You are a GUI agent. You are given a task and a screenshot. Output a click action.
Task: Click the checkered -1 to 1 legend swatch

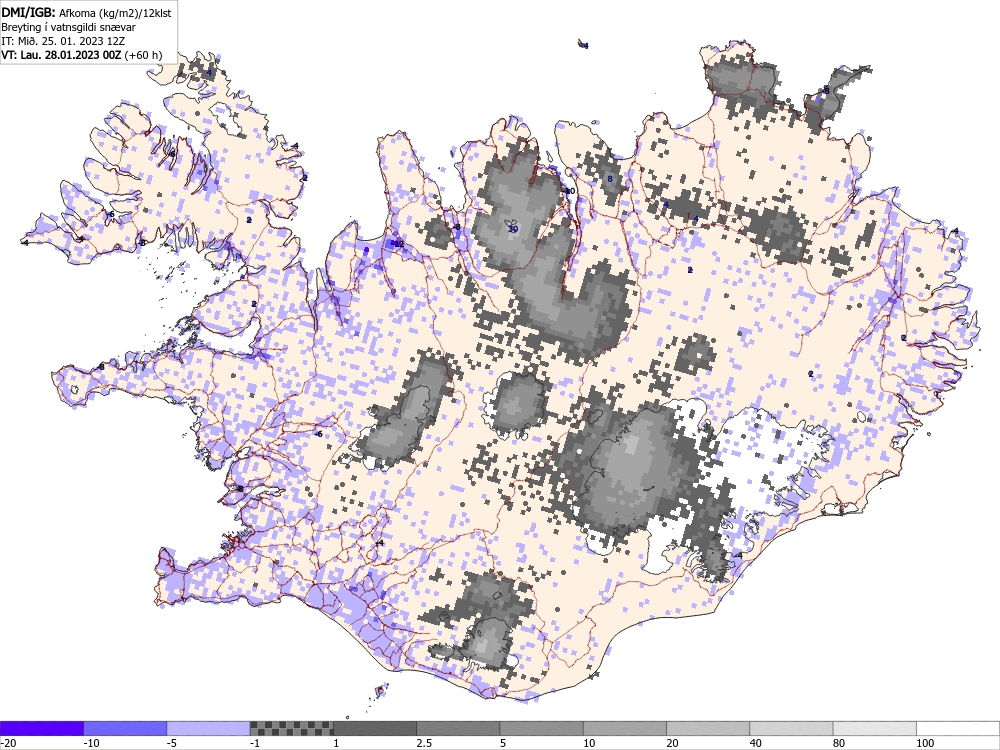291,728
